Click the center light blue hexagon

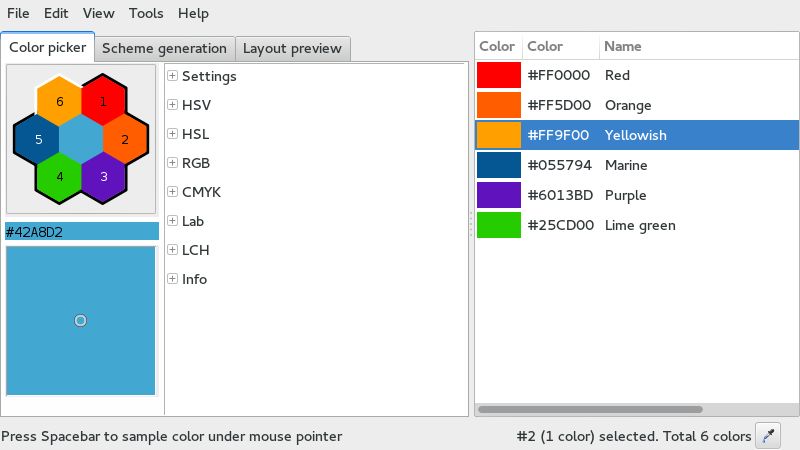(x=81, y=139)
